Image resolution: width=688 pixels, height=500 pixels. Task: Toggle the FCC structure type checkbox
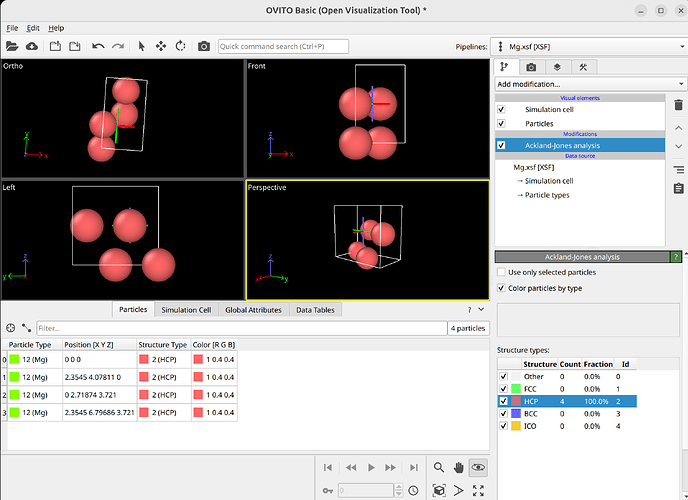click(x=502, y=388)
